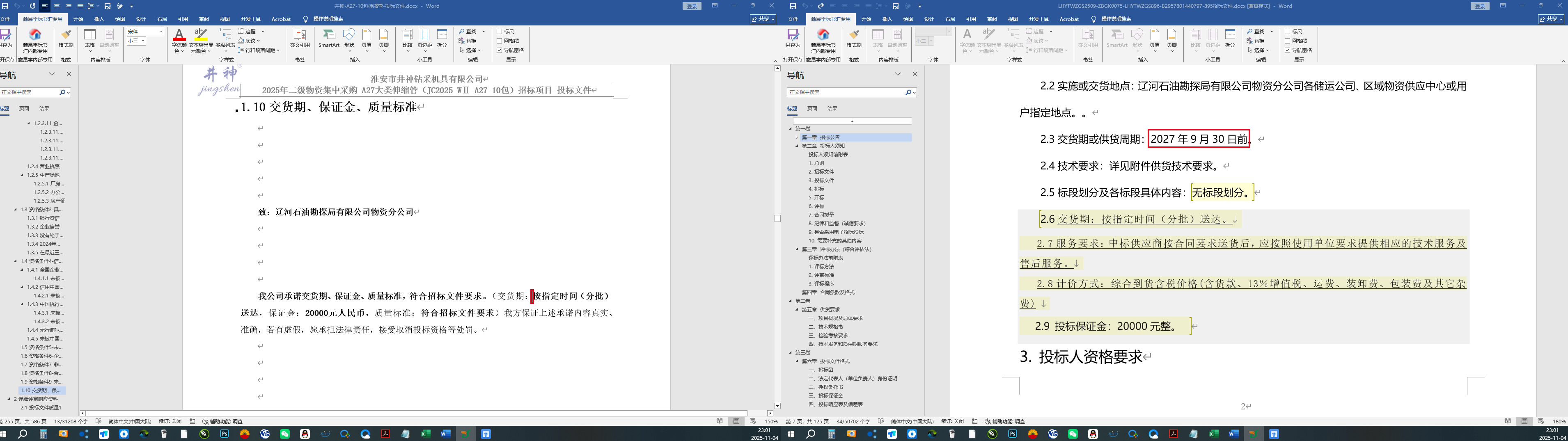Click Photoshop icon on right taskbar
1568x441 pixels.
point(1013,434)
